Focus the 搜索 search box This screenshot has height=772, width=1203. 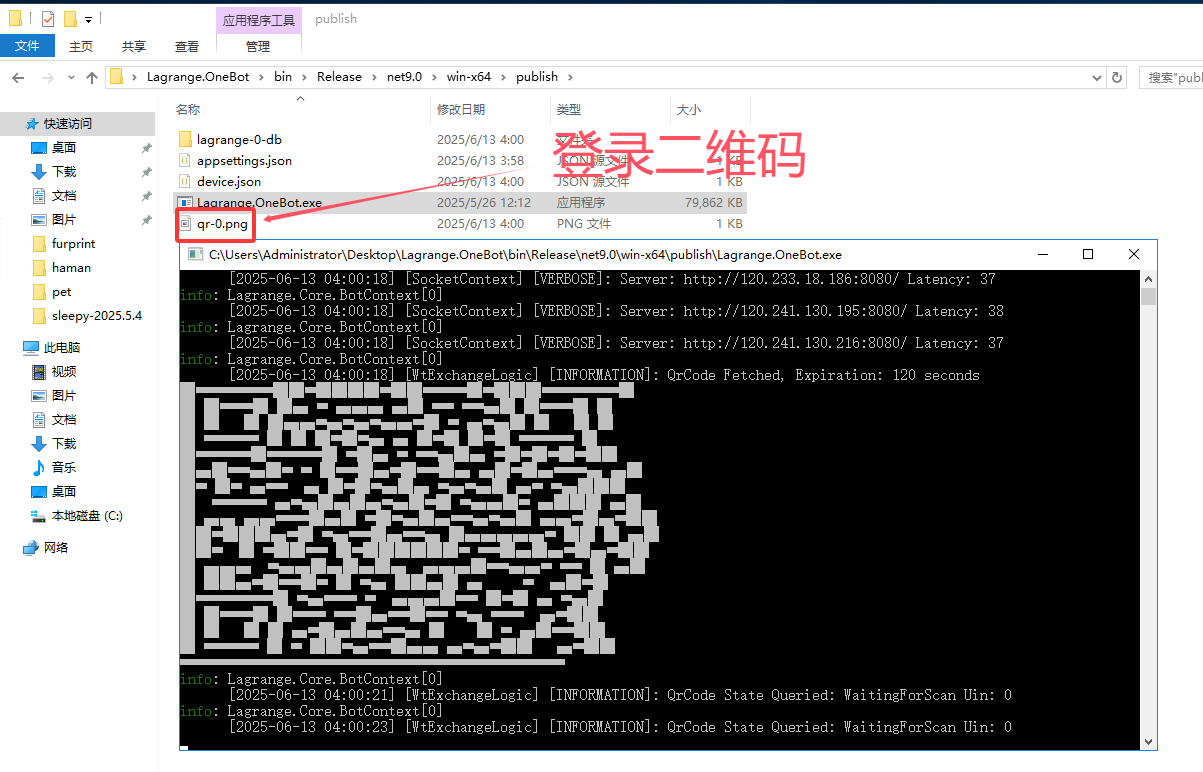(1170, 77)
